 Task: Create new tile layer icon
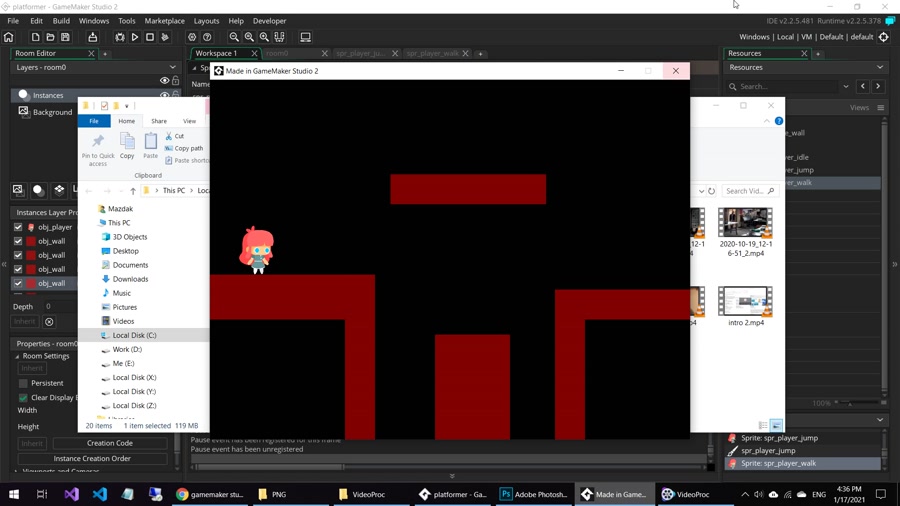pyautogui.click(x=59, y=190)
